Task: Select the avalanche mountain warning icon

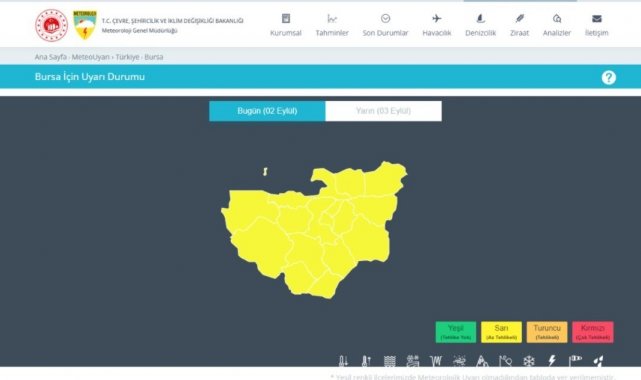Action: click(482, 361)
